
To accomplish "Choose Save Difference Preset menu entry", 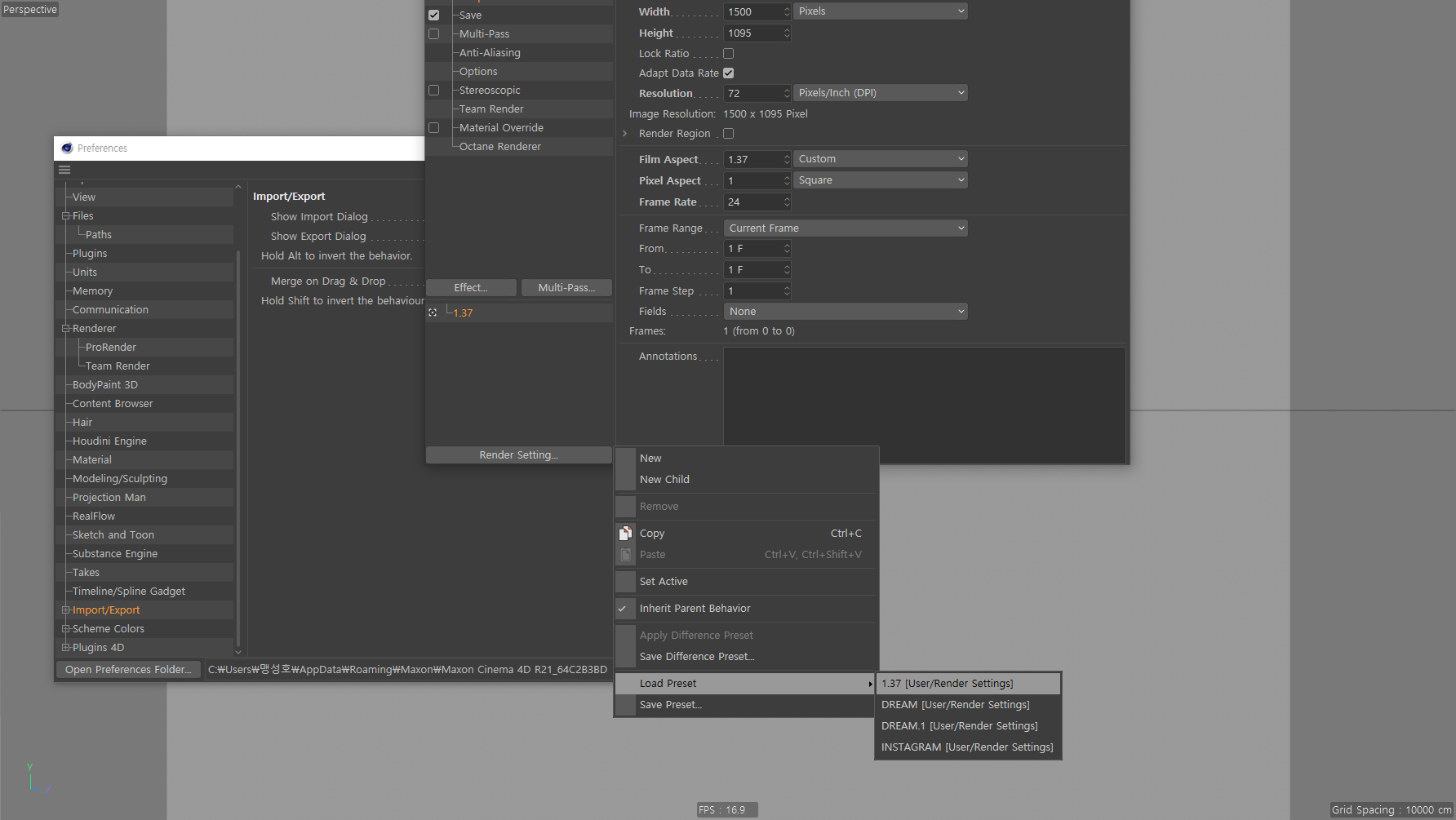I will (x=746, y=656).
